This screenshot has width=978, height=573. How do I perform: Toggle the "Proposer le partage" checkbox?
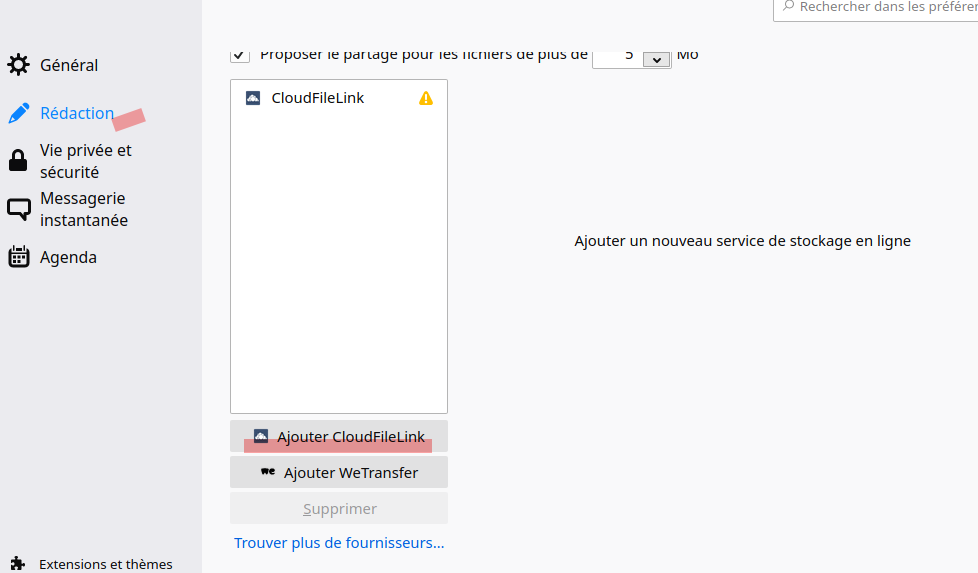[240, 55]
